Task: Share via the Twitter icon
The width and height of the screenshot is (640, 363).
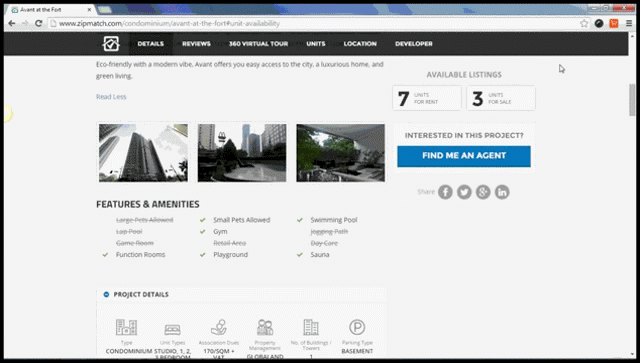Action: tap(464, 192)
